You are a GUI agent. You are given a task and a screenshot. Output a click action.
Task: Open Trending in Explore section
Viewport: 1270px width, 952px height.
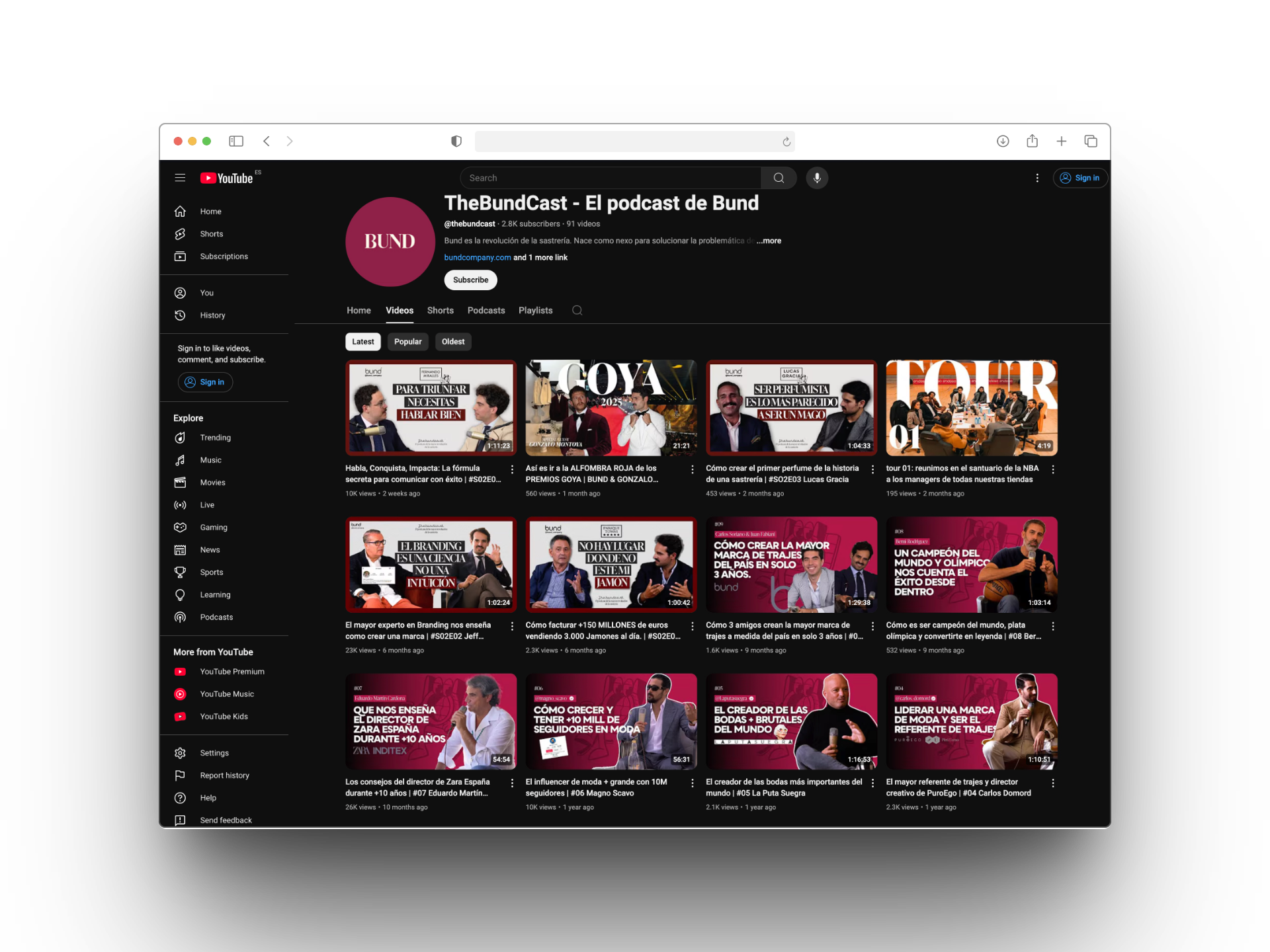pyautogui.click(x=215, y=438)
